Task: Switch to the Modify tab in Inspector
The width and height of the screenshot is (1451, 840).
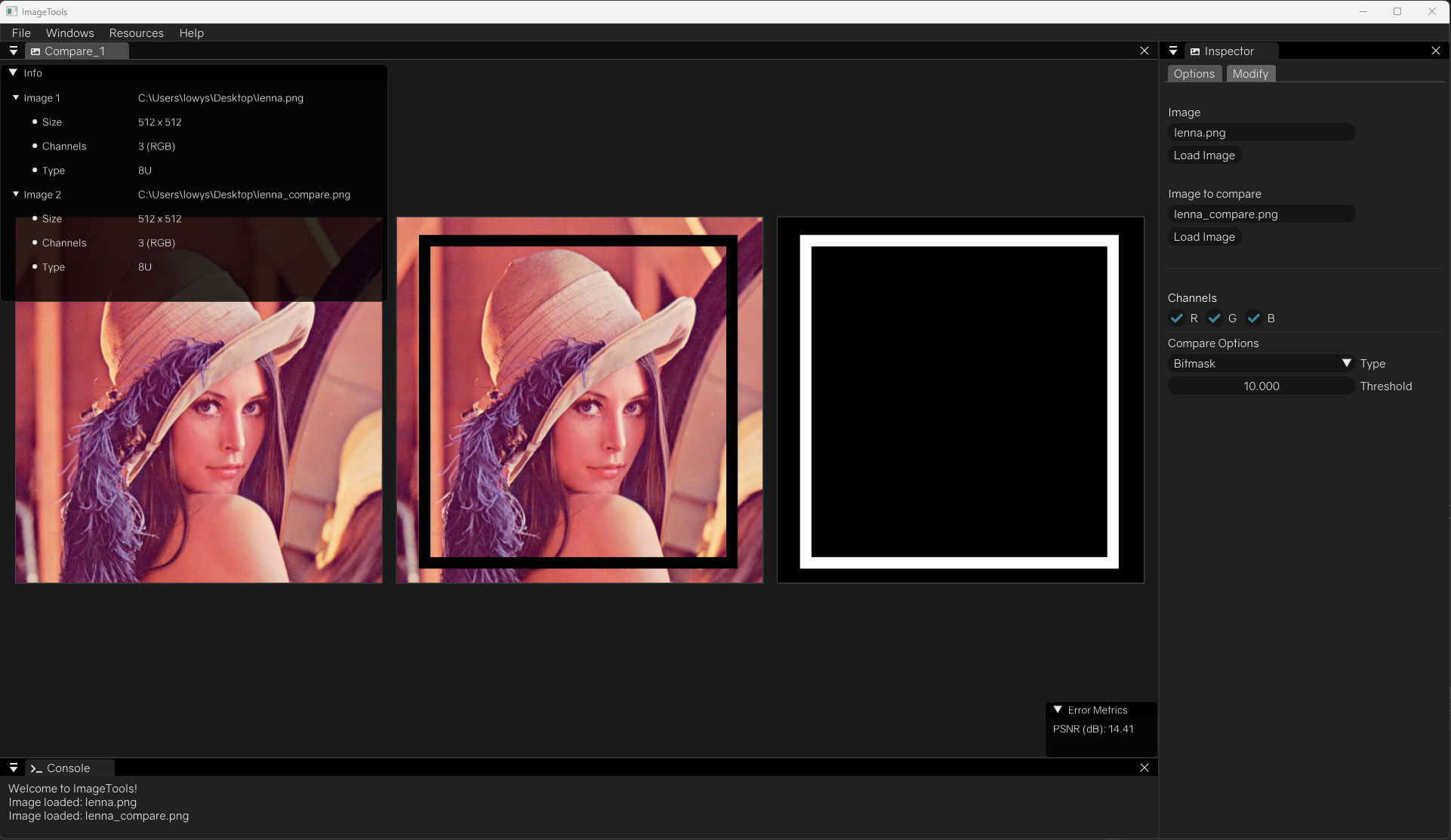Action: click(x=1250, y=74)
